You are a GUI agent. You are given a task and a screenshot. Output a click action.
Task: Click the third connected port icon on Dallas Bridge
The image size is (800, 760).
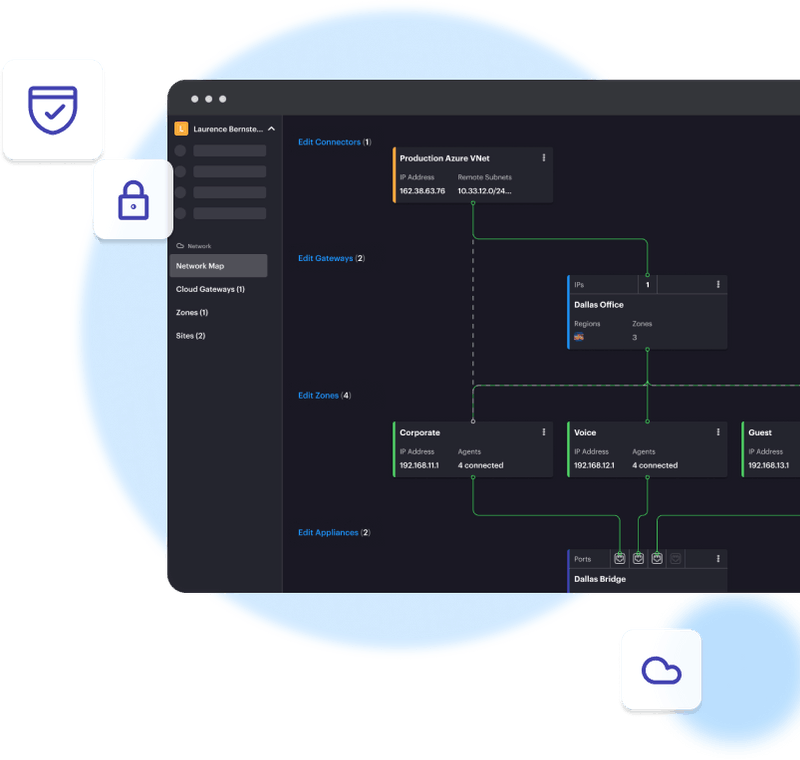click(657, 559)
